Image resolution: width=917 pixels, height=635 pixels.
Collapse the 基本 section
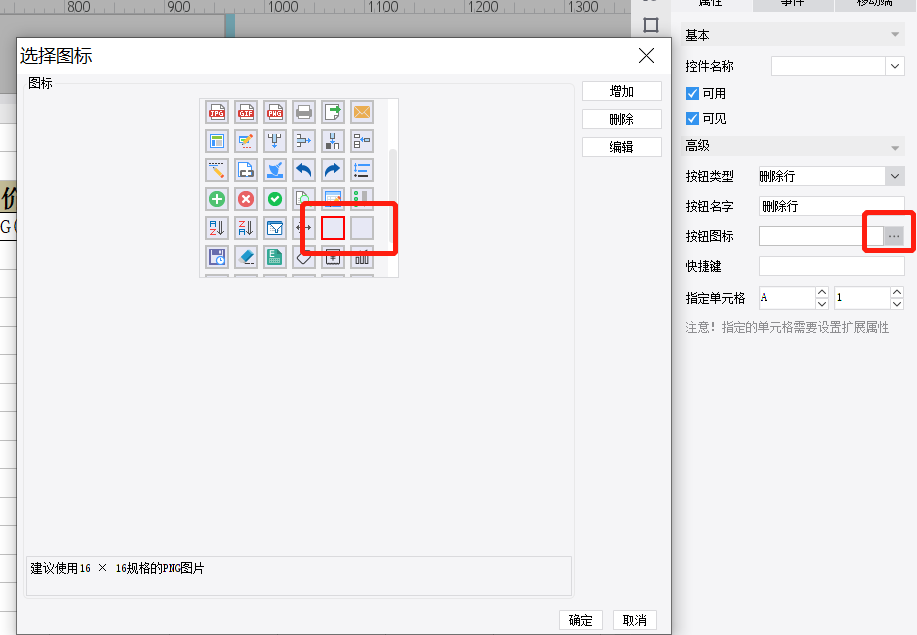895,35
